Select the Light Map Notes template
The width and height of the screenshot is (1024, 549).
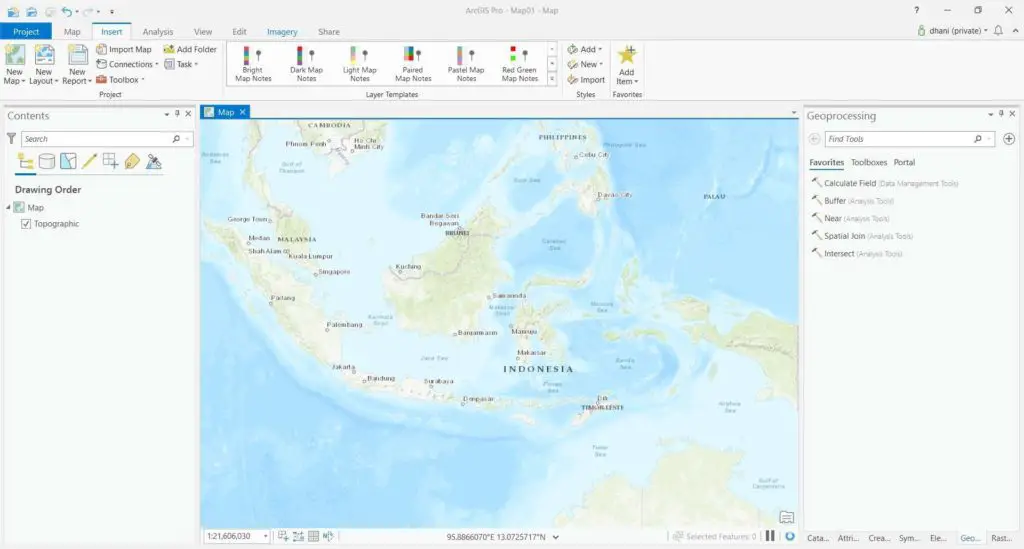pos(360,64)
